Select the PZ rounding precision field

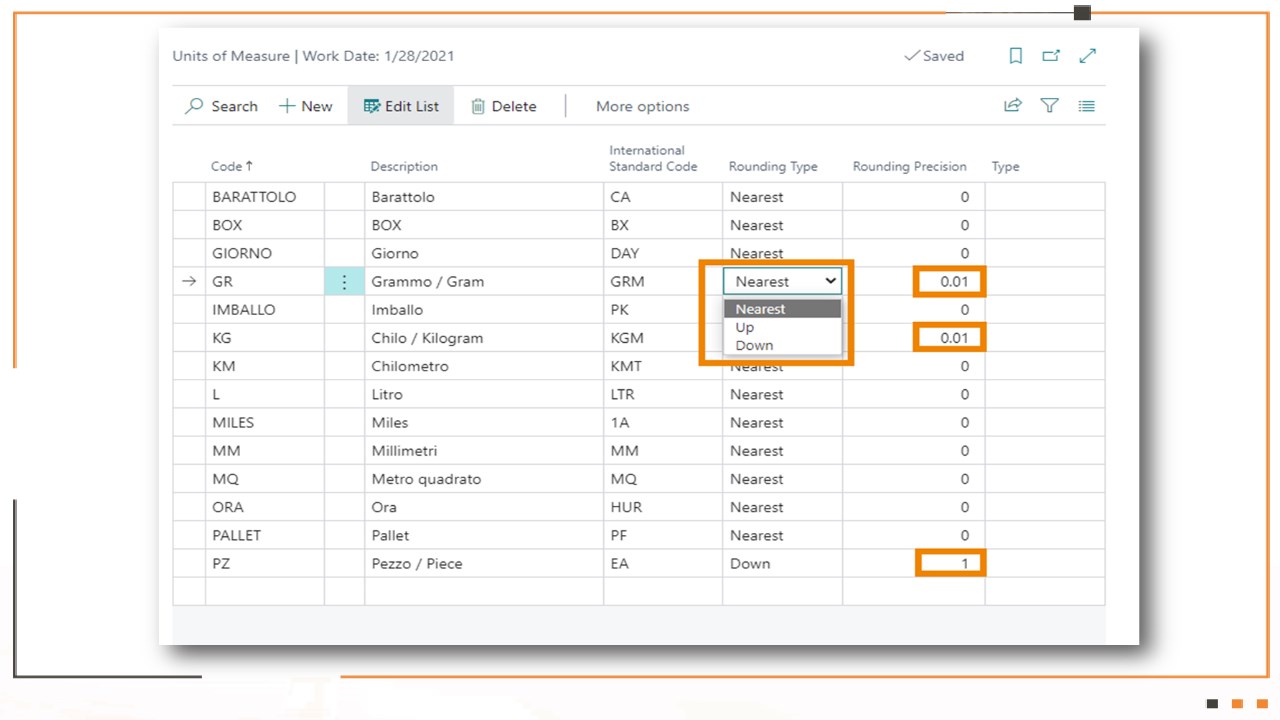(950, 564)
